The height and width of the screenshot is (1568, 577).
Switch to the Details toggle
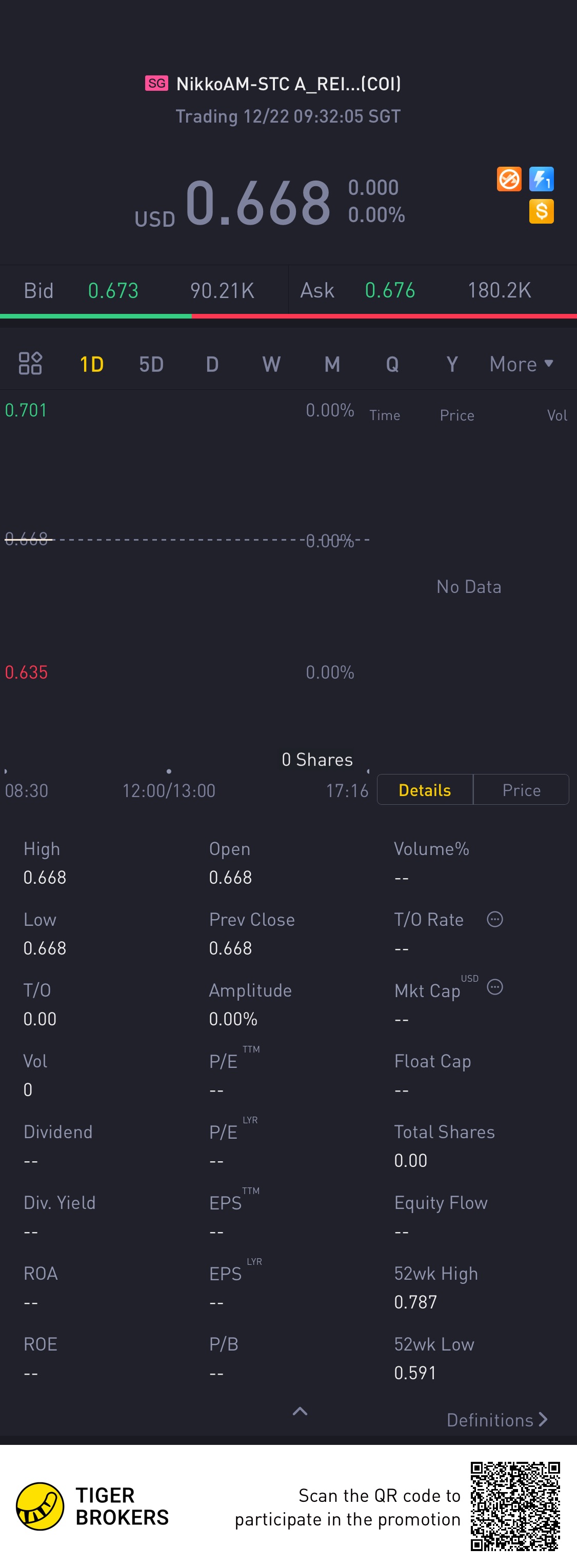tap(425, 789)
